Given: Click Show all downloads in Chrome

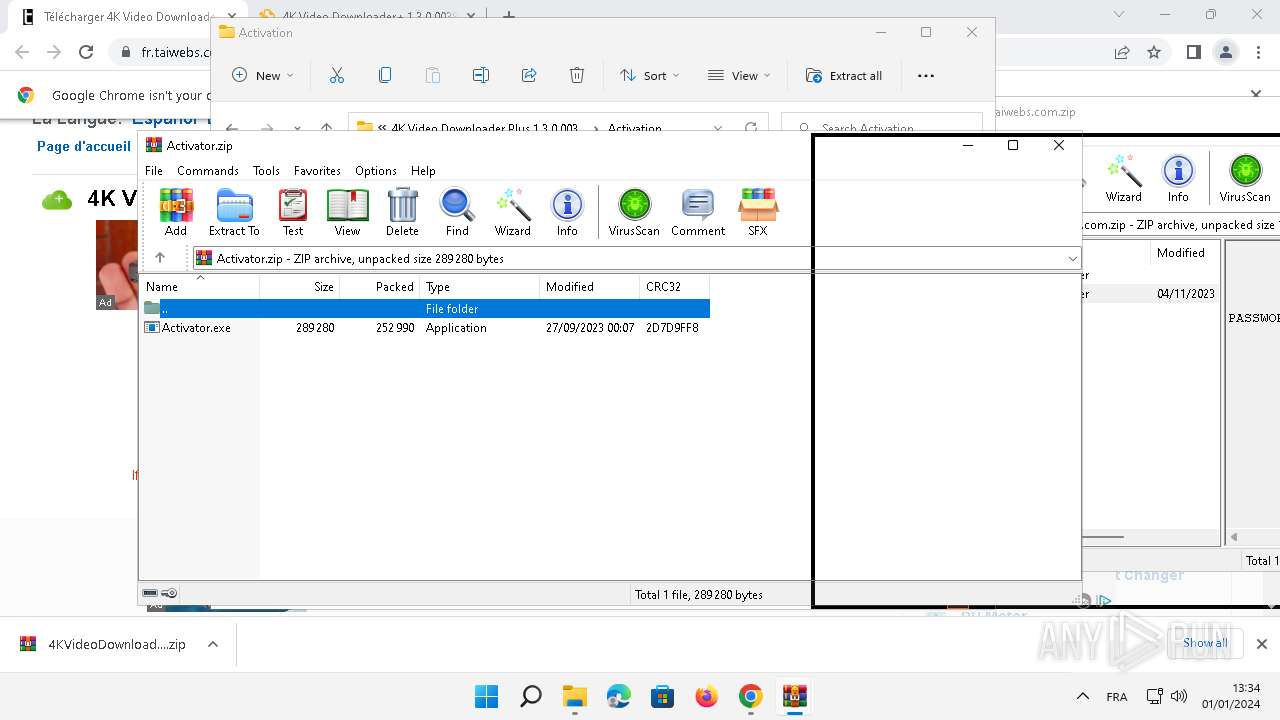Looking at the screenshot, I should [x=1205, y=643].
